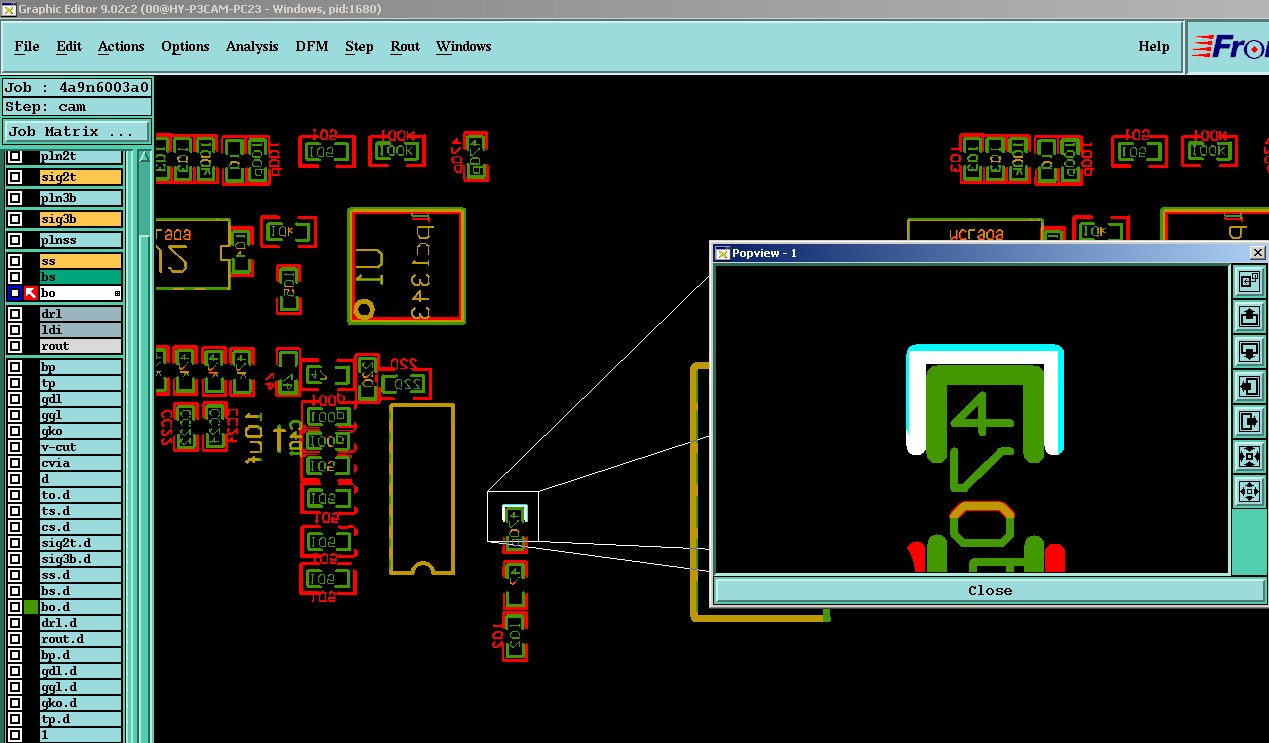Click Close button in Popview window
Image resolution: width=1269 pixels, height=743 pixels.
click(990, 590)
